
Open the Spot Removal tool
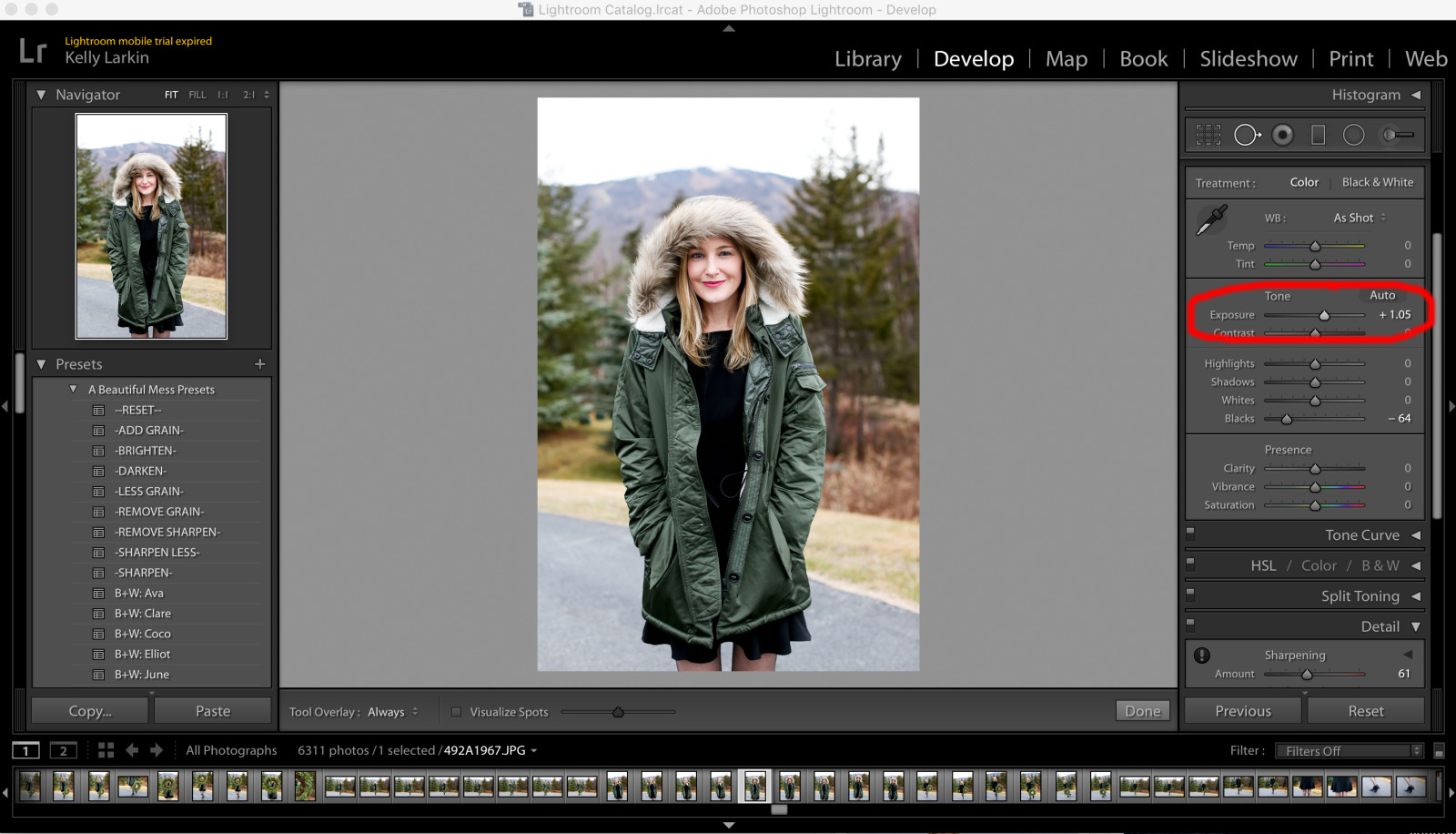coord(1247,135)
